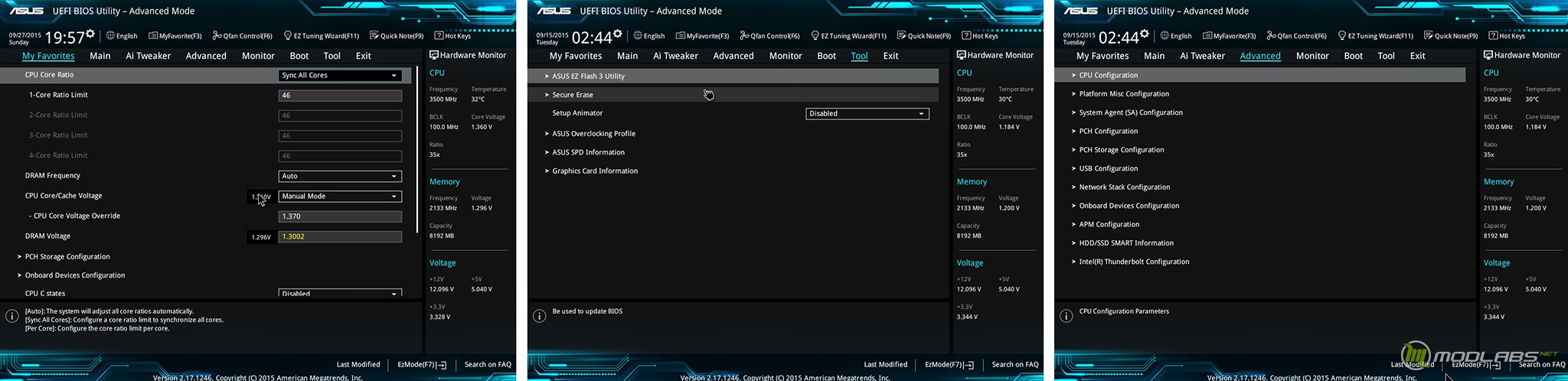Open the Setup Animator 'Disabled' dropdown
The width and height of the screenshot is (1568, 381).
867,113
